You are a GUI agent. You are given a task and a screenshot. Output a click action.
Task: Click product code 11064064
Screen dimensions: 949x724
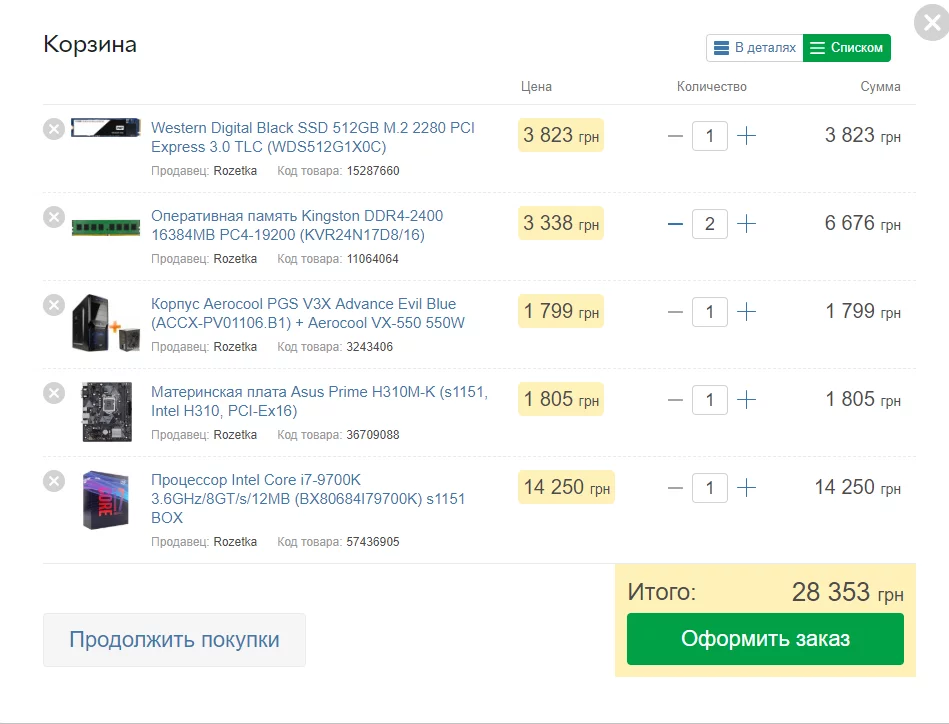click(372, 259)
